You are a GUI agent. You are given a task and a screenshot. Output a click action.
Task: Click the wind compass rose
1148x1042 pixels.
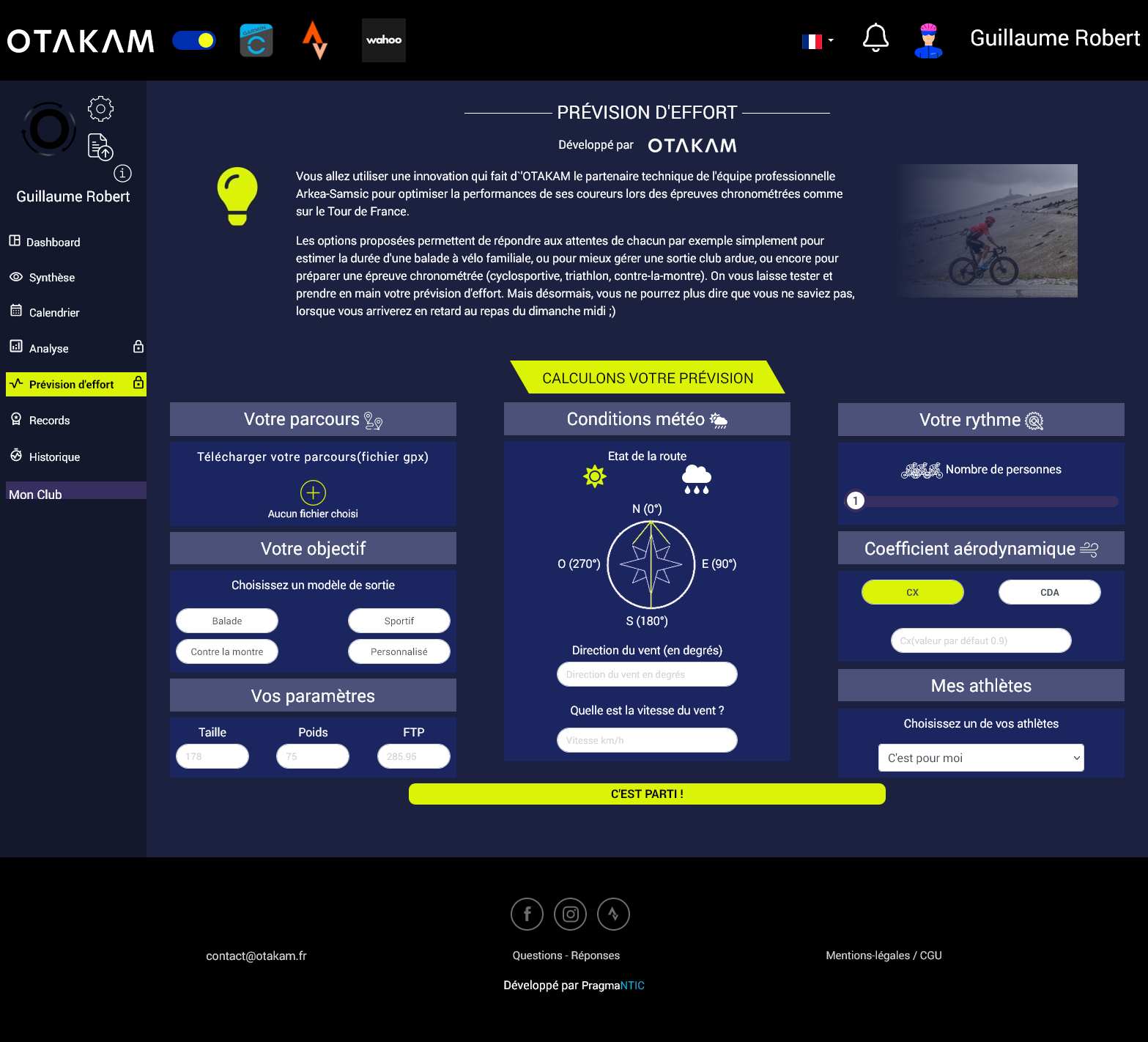coord(651,564)
